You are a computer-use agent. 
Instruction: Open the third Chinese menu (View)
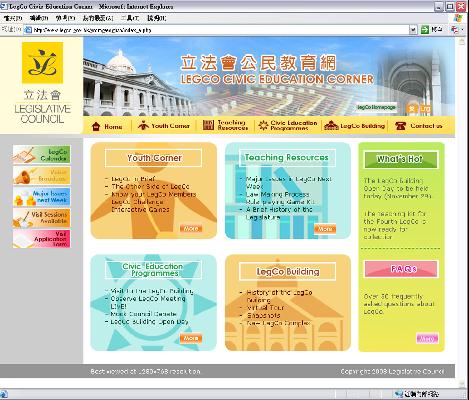(65, 18)
